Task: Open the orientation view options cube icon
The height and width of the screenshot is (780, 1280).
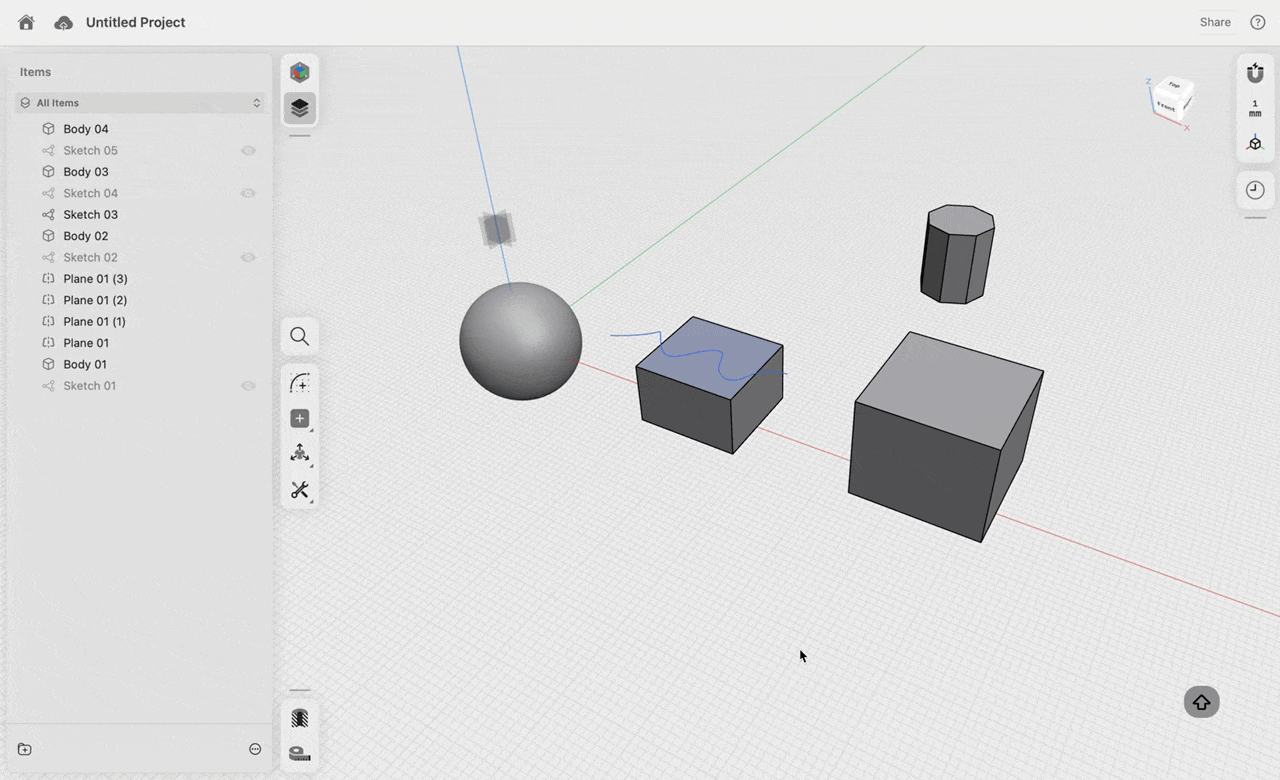Action: coord(1255,143)
